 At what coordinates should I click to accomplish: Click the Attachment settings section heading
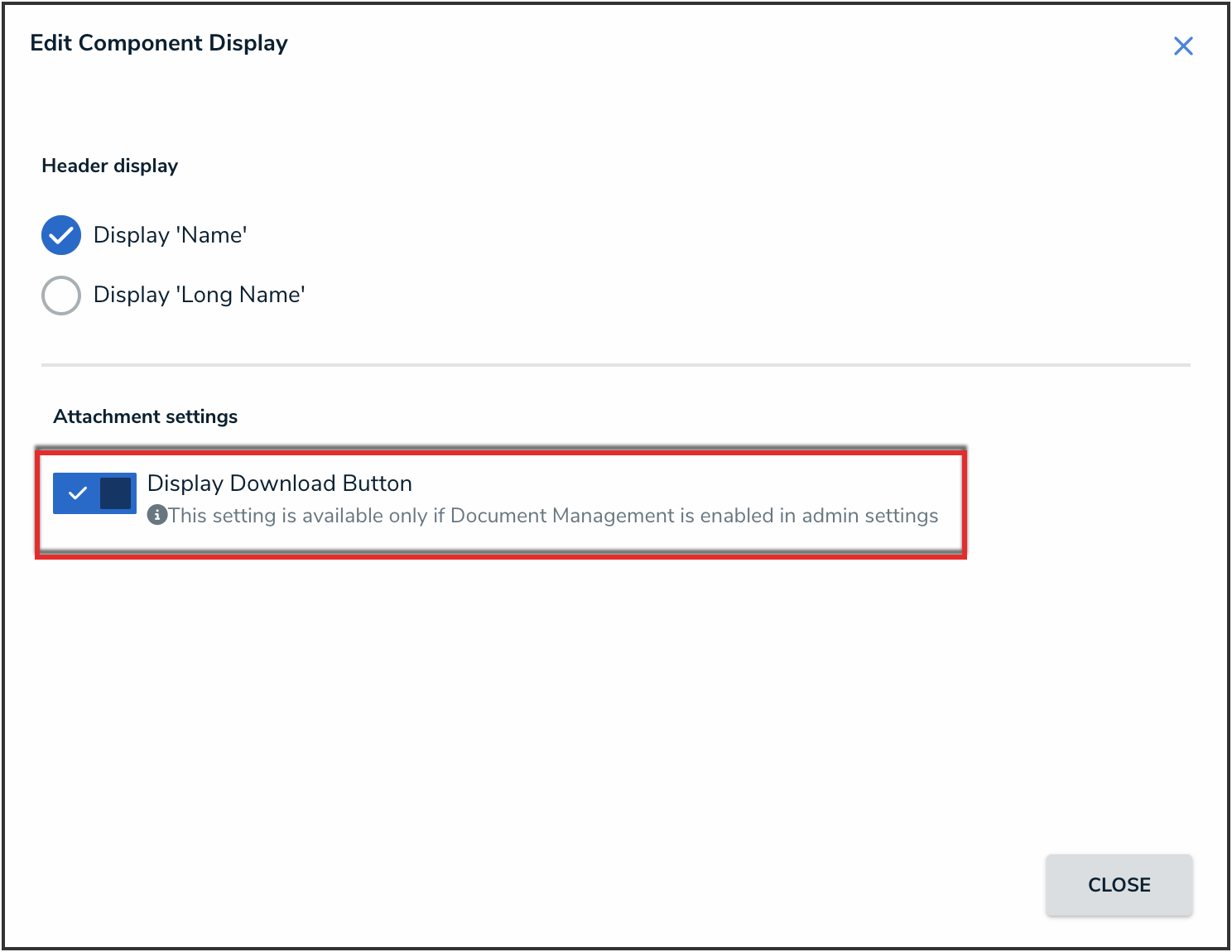point(145,416)
